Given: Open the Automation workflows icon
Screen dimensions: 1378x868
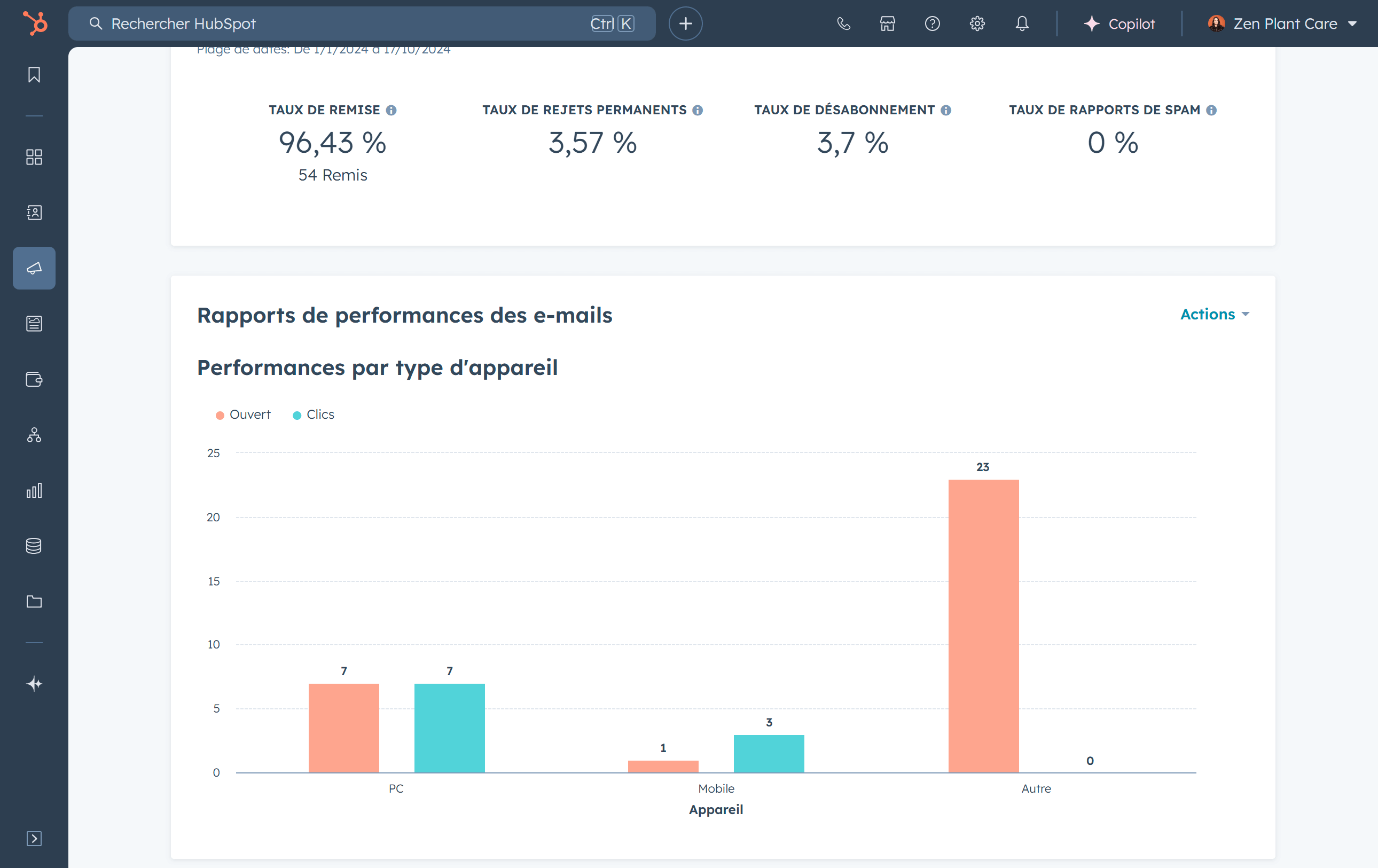Looking at the screenshot, I should (34, 435).
